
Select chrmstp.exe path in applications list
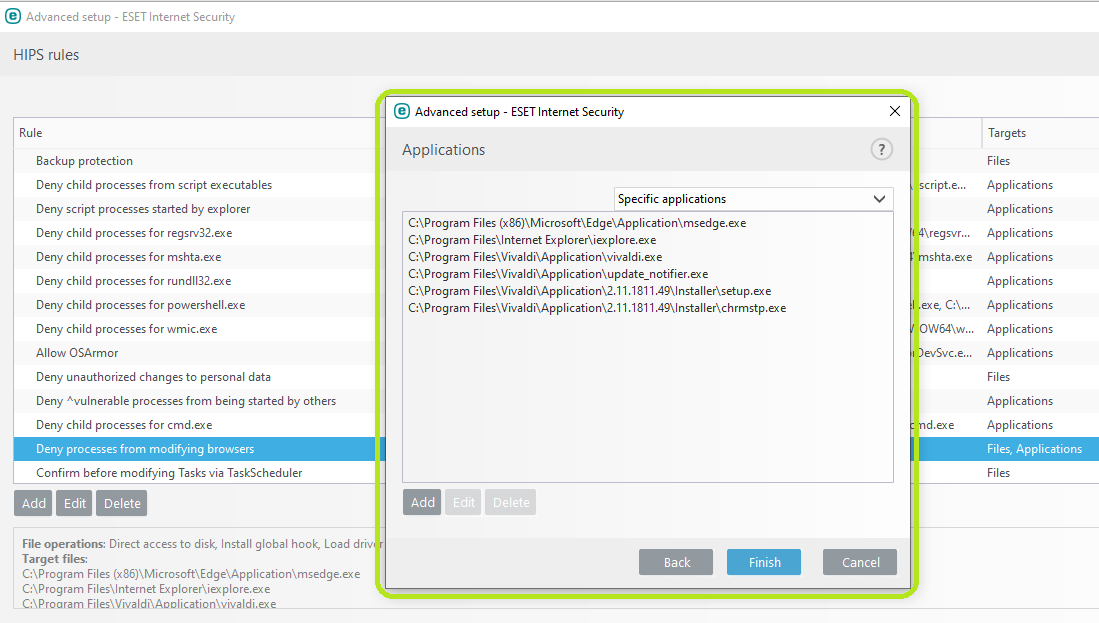[597, 308]
